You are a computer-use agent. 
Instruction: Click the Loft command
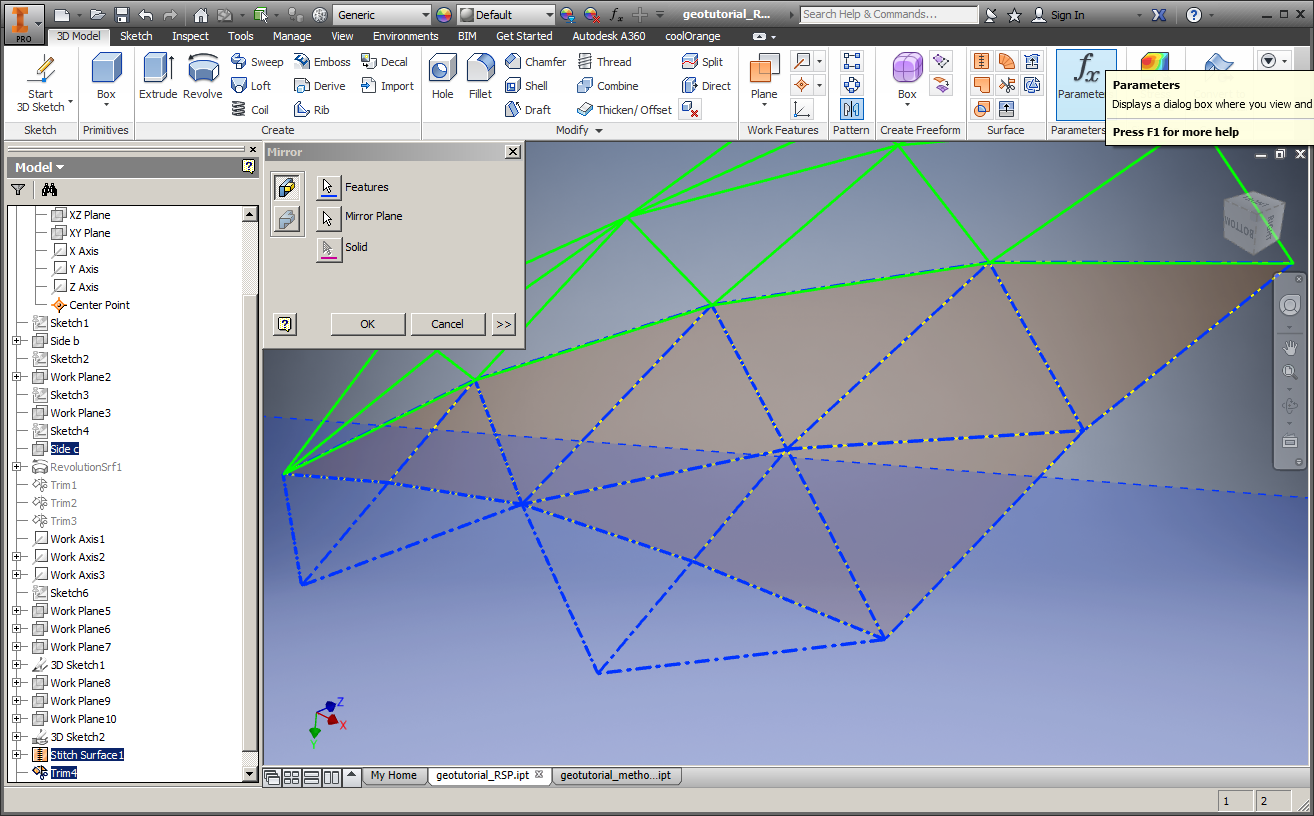(x=250, y=86)
